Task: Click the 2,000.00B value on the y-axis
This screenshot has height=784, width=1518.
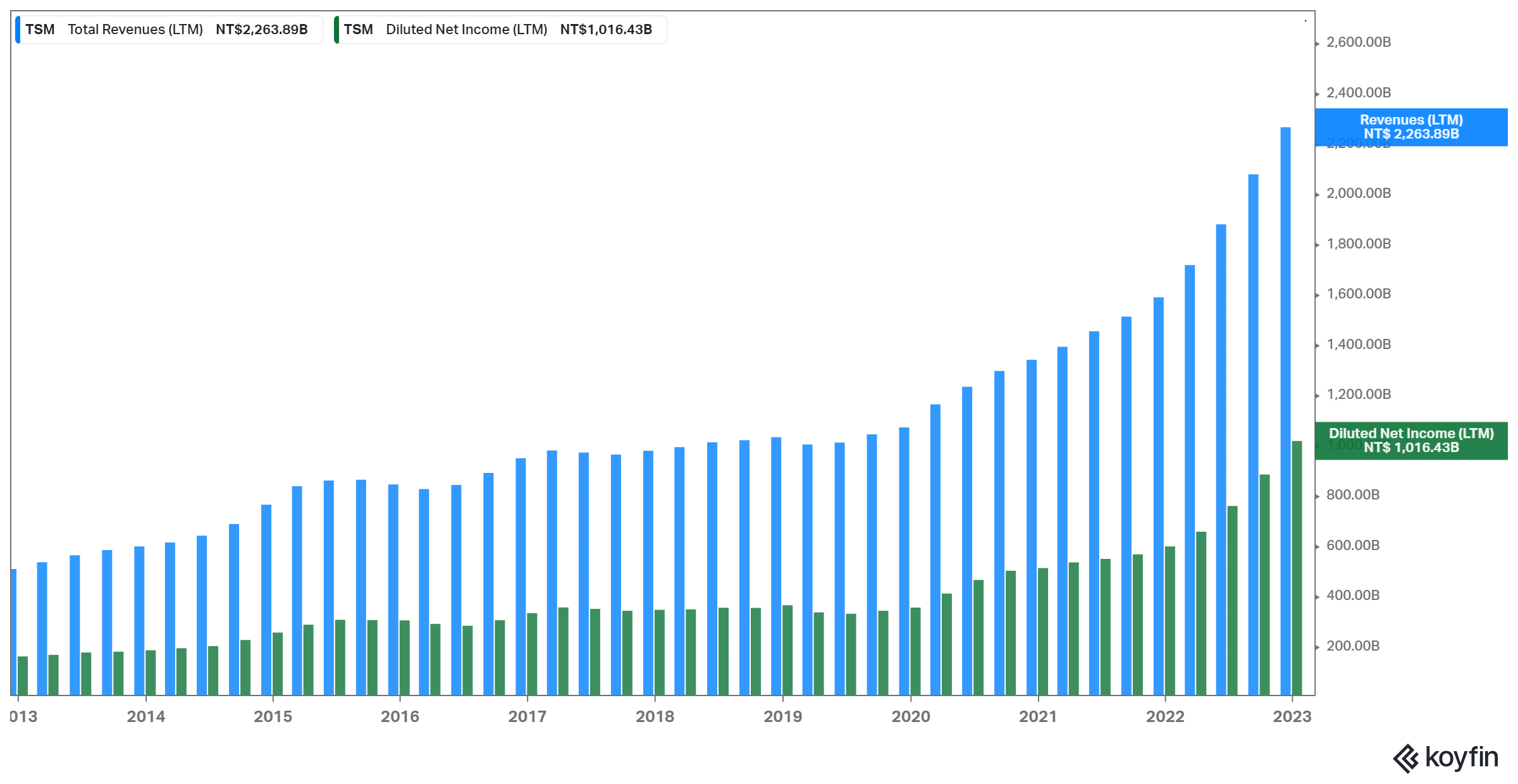Action: (x=1358, y=193)
